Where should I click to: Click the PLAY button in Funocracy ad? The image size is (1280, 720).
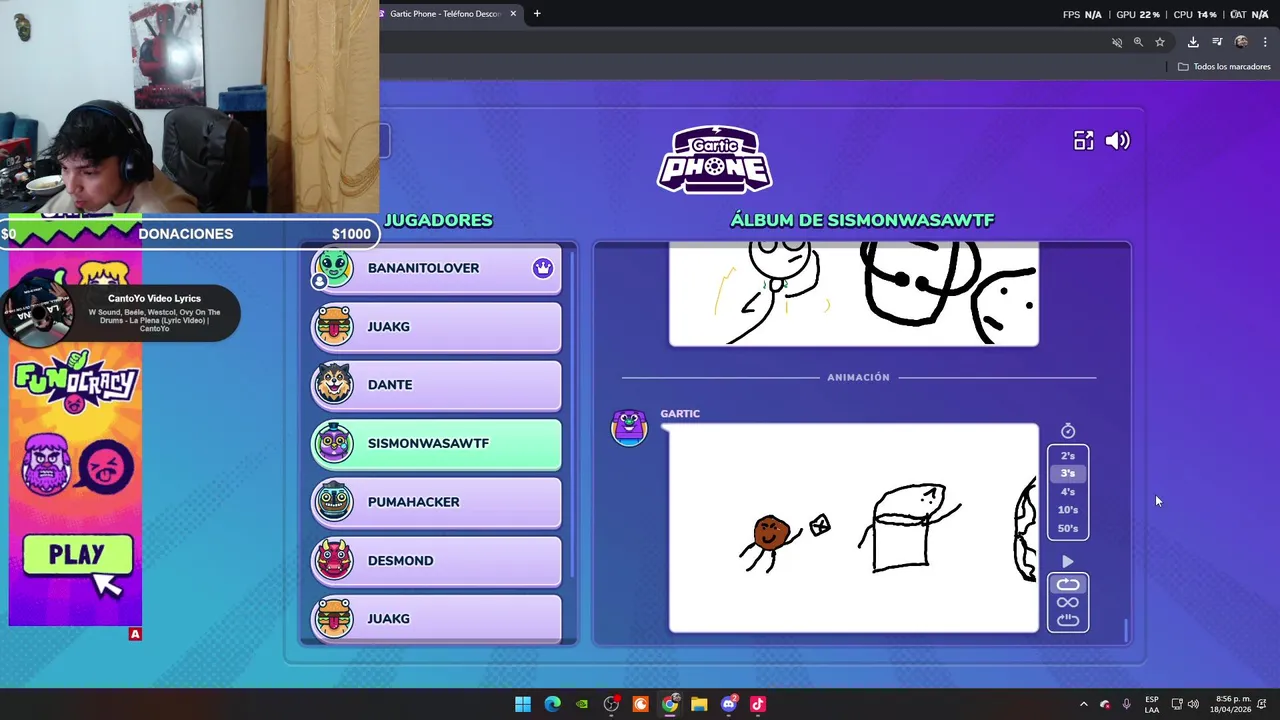click(78, 555)
